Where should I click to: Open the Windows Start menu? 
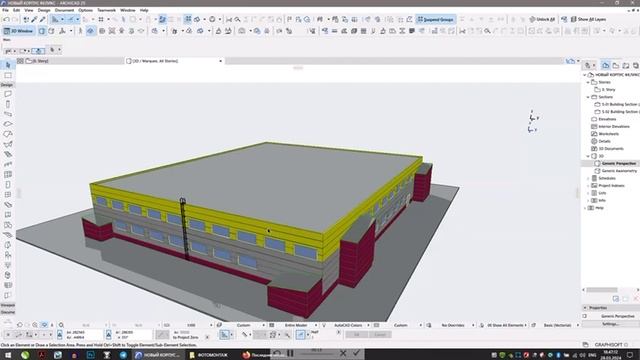[x=7, y=355]
